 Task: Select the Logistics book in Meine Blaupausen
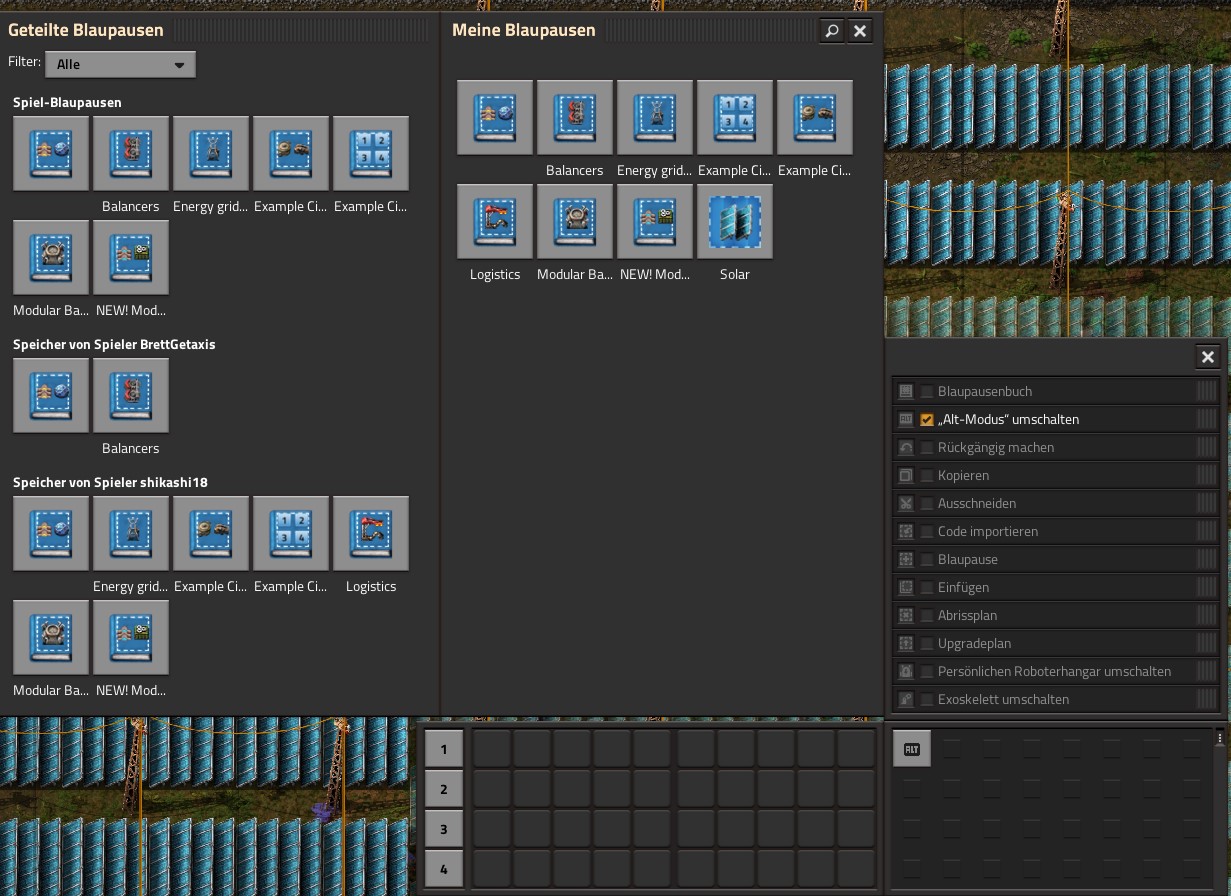coord(495,221)
